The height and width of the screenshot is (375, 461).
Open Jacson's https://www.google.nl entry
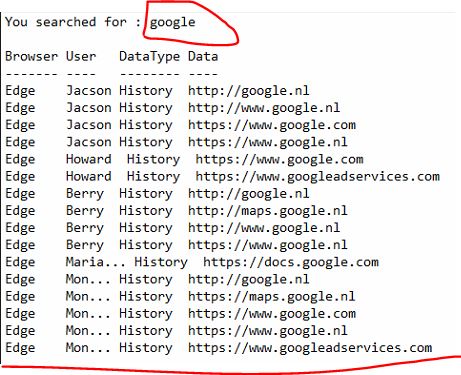pos(268,142)
